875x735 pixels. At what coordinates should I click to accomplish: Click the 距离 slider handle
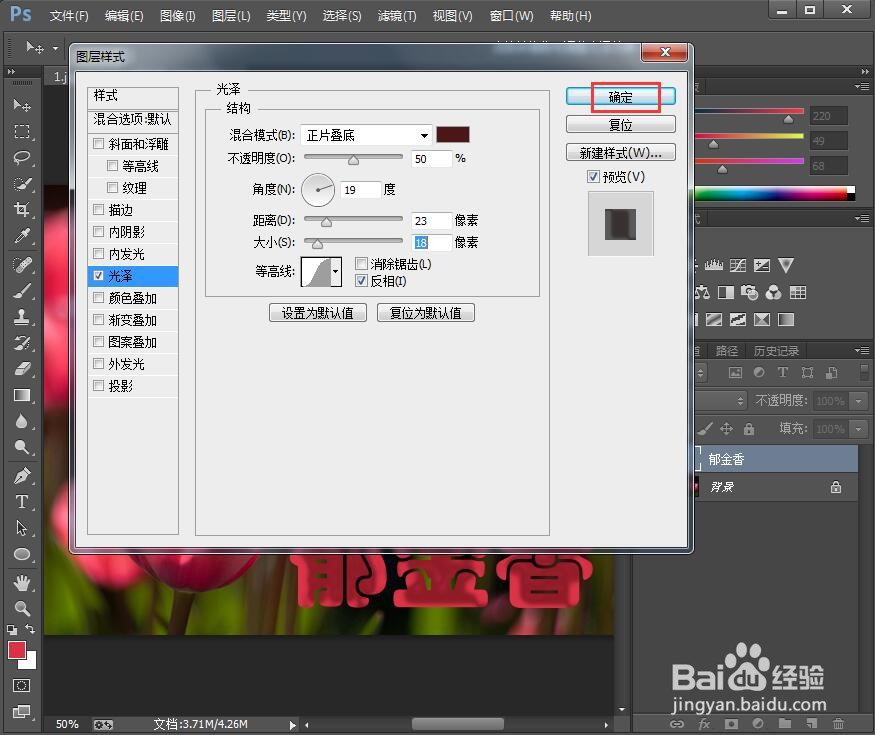tap(326, 222)
